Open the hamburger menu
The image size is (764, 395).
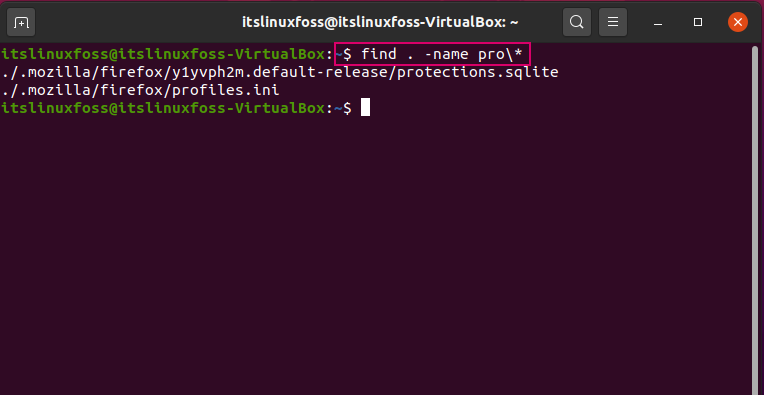613,22
